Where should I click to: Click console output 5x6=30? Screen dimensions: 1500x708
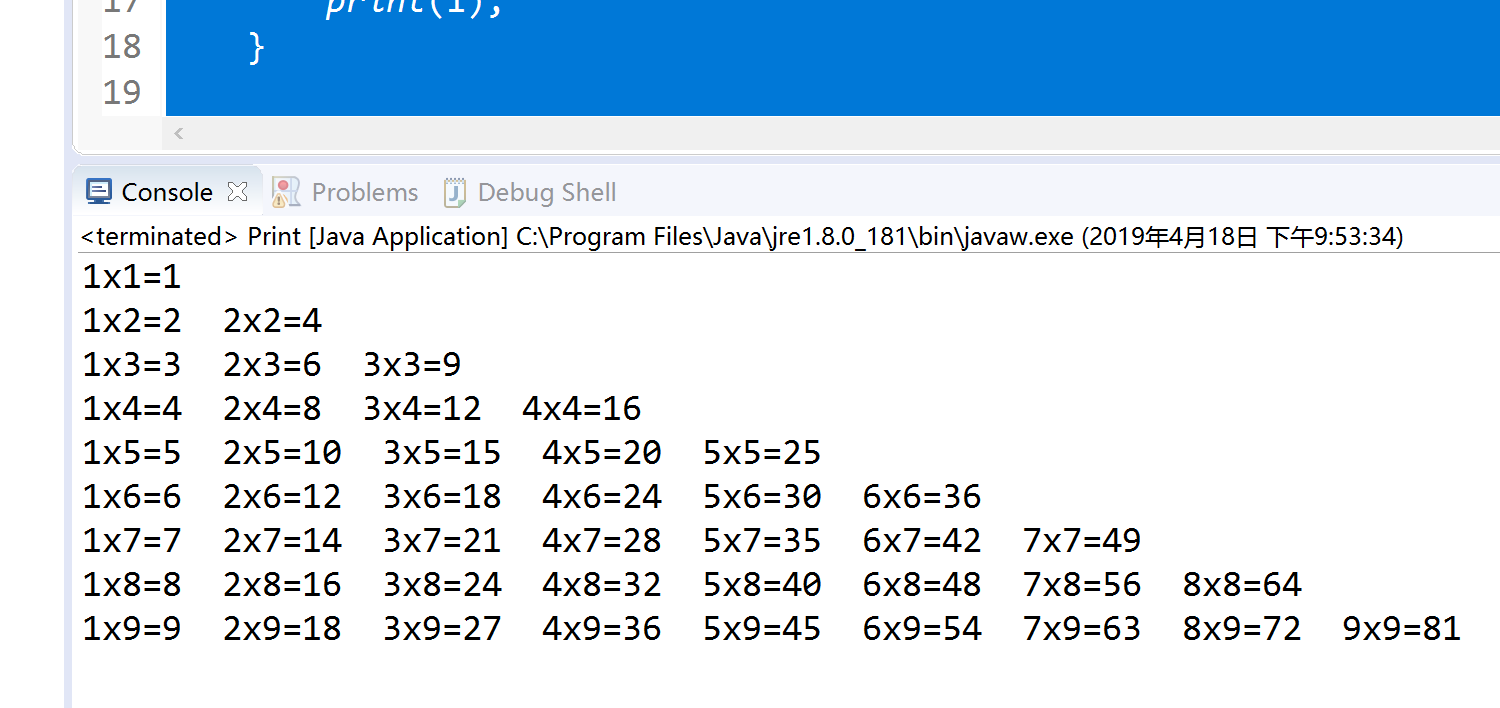point(762,497)
